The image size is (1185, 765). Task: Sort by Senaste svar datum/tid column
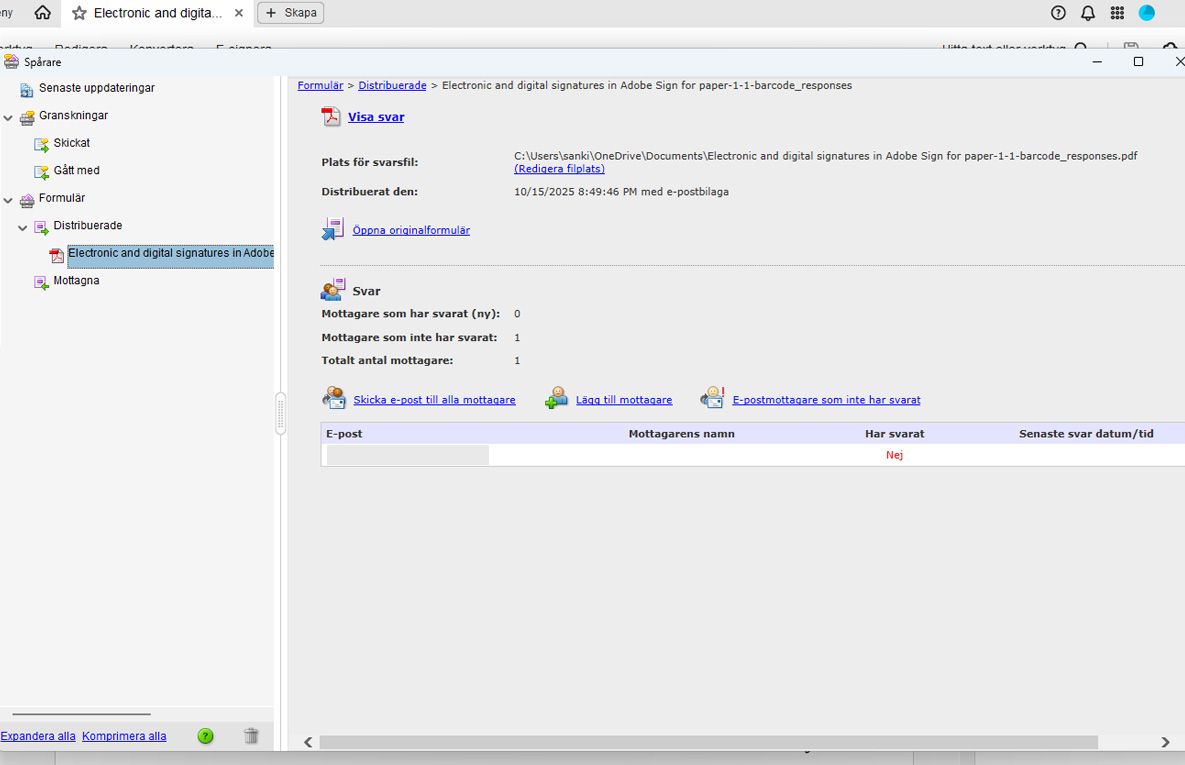coord(1086,434)
